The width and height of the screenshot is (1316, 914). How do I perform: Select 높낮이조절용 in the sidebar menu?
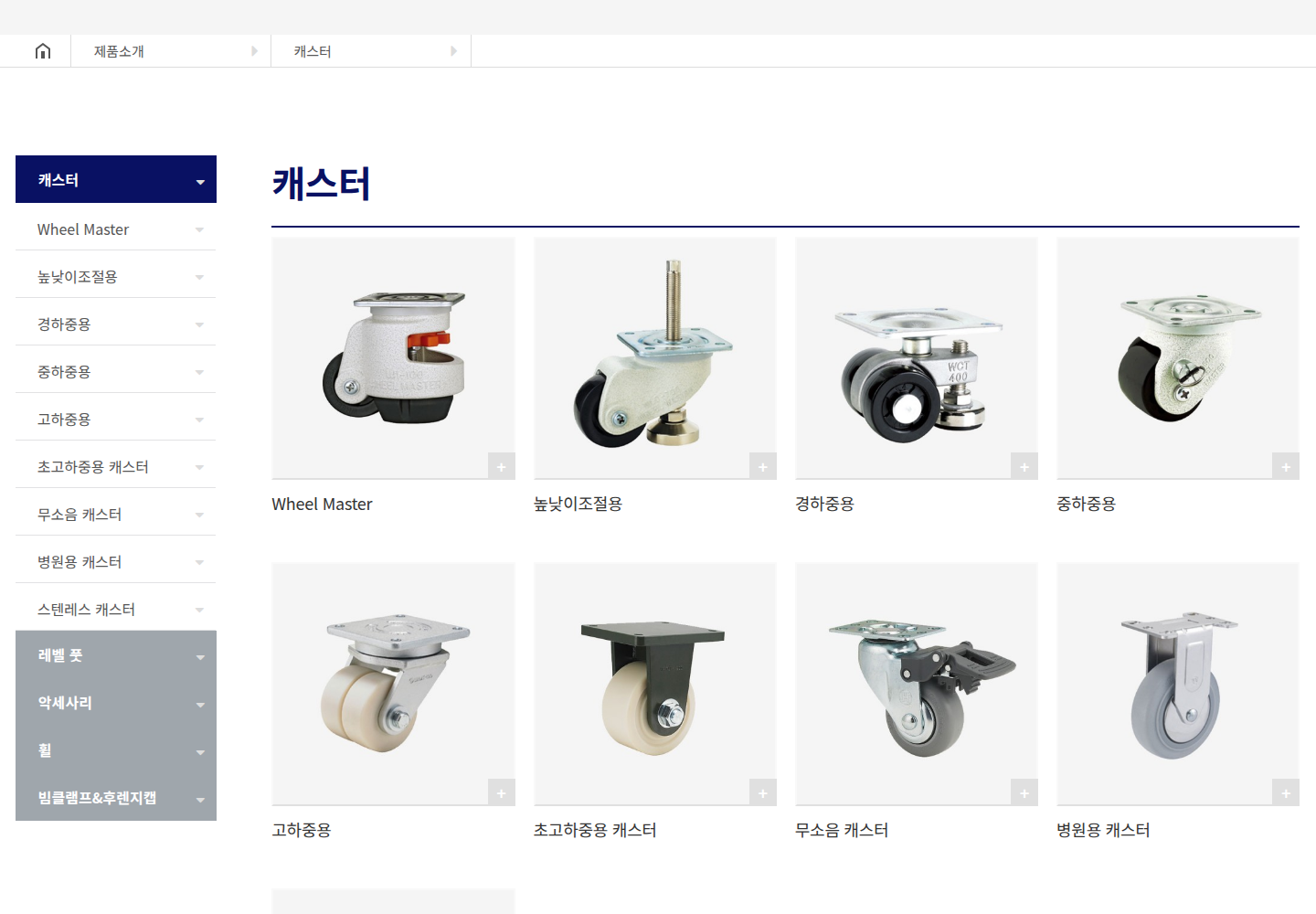pos(116,276)
